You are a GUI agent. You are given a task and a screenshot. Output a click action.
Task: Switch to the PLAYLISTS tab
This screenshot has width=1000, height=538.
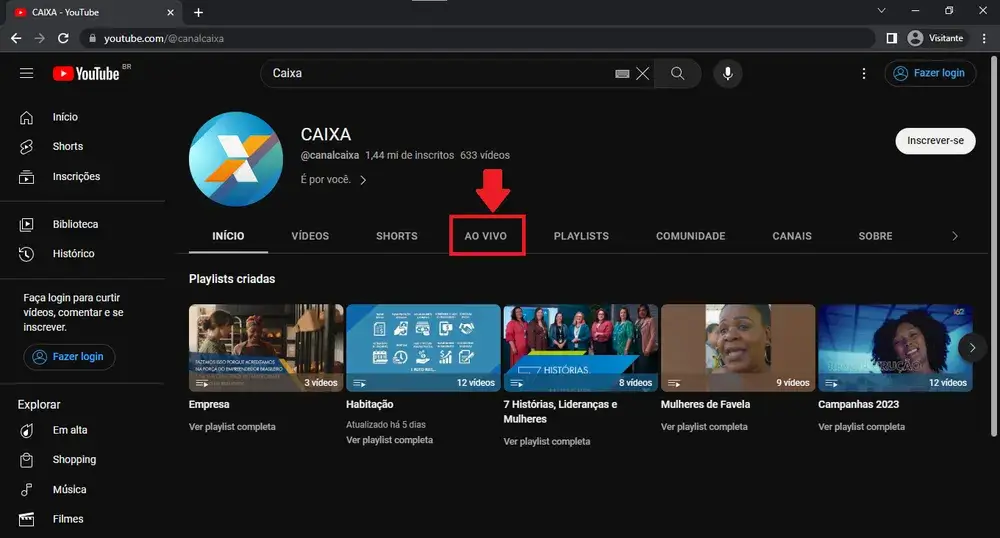(x=581, y=236)
